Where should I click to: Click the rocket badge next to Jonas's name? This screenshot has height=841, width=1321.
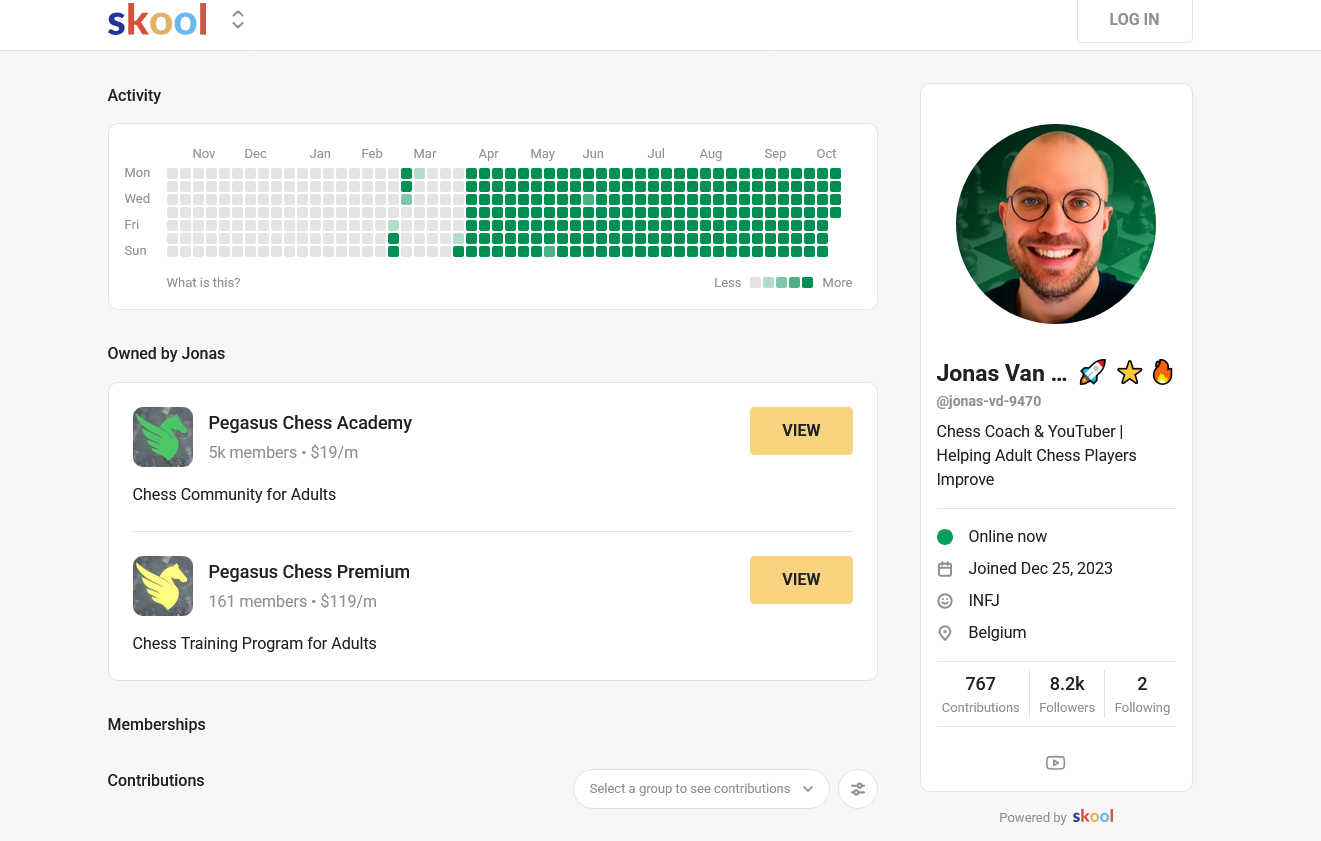pyautogui.click(x=1093, y=373)
